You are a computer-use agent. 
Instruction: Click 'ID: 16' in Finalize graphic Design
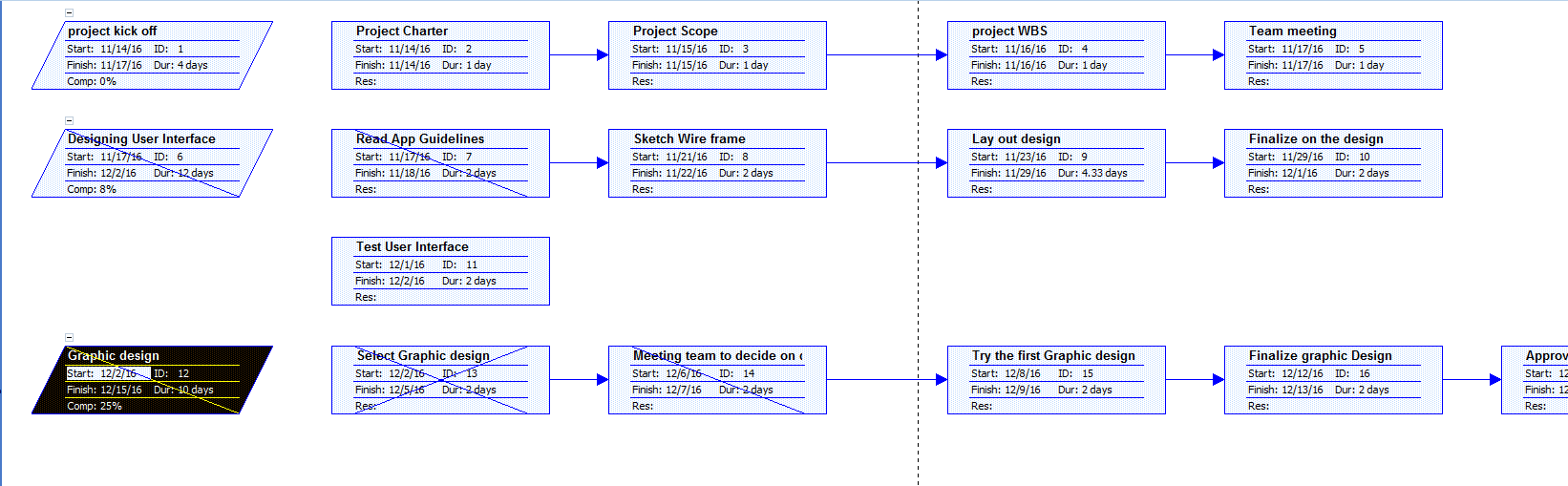1352,374
